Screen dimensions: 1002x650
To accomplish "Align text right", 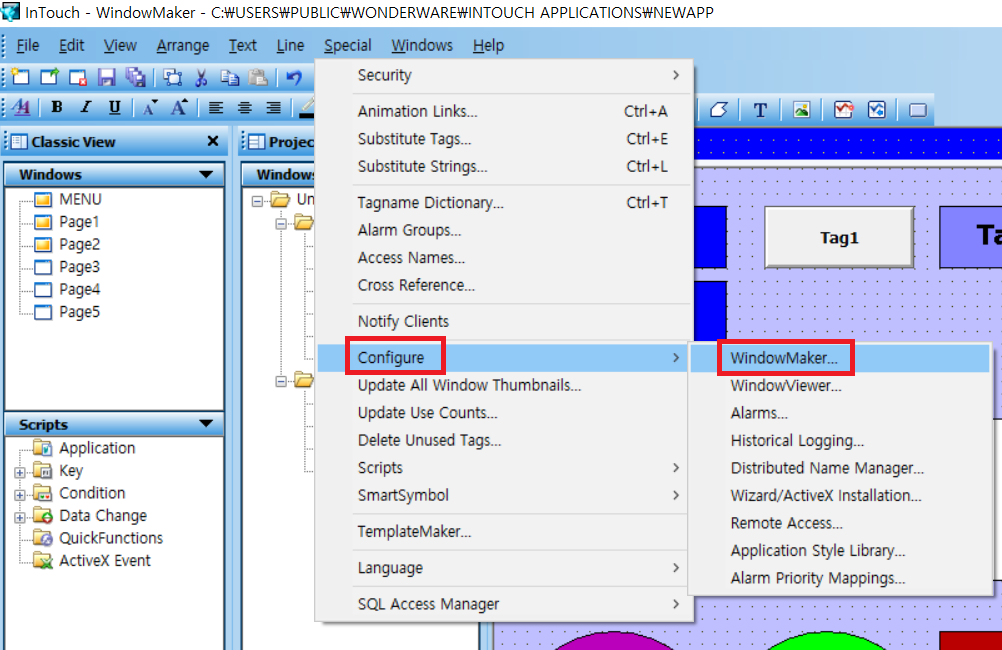I will coord(274,107).
